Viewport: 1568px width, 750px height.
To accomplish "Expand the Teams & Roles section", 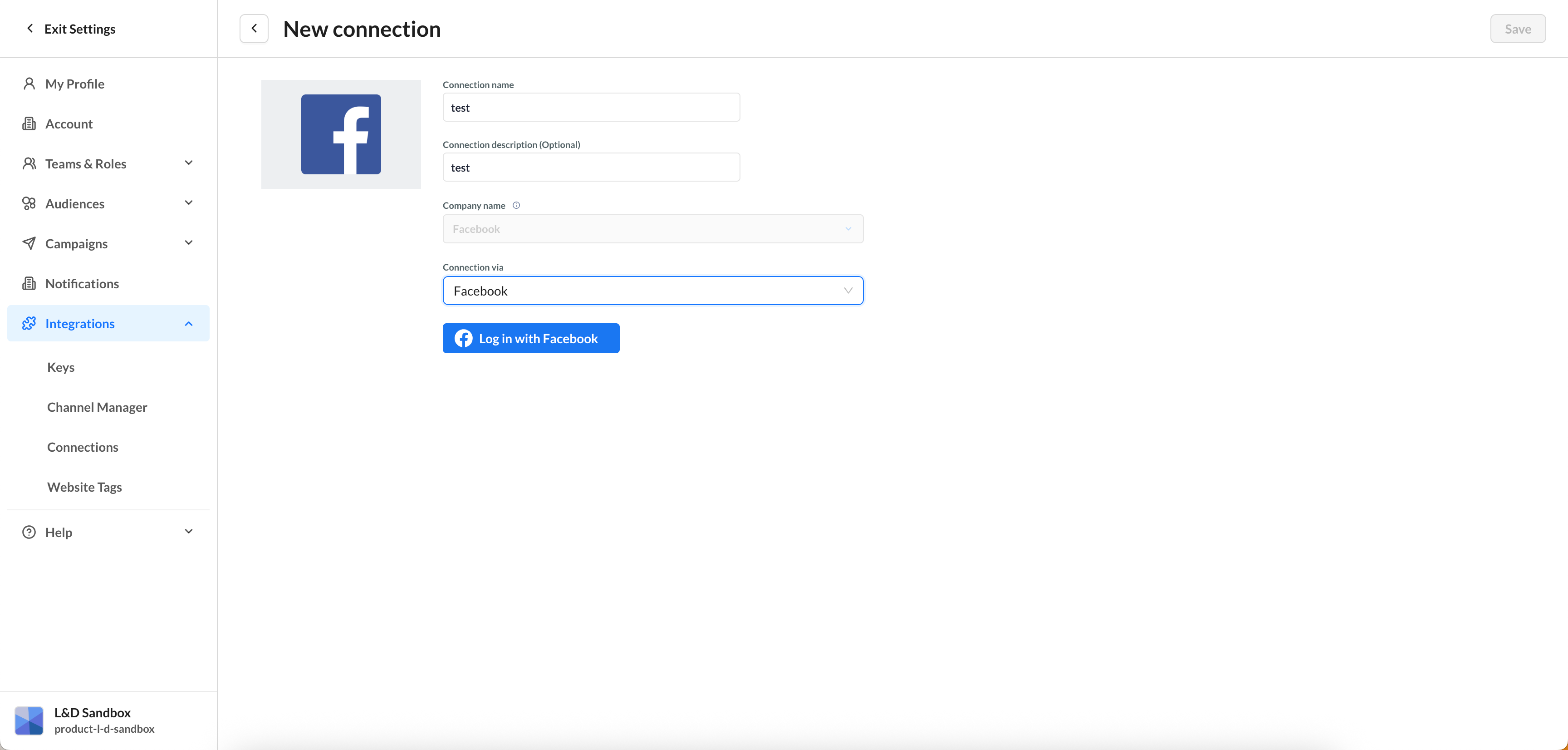I will [x=189, y=163].
